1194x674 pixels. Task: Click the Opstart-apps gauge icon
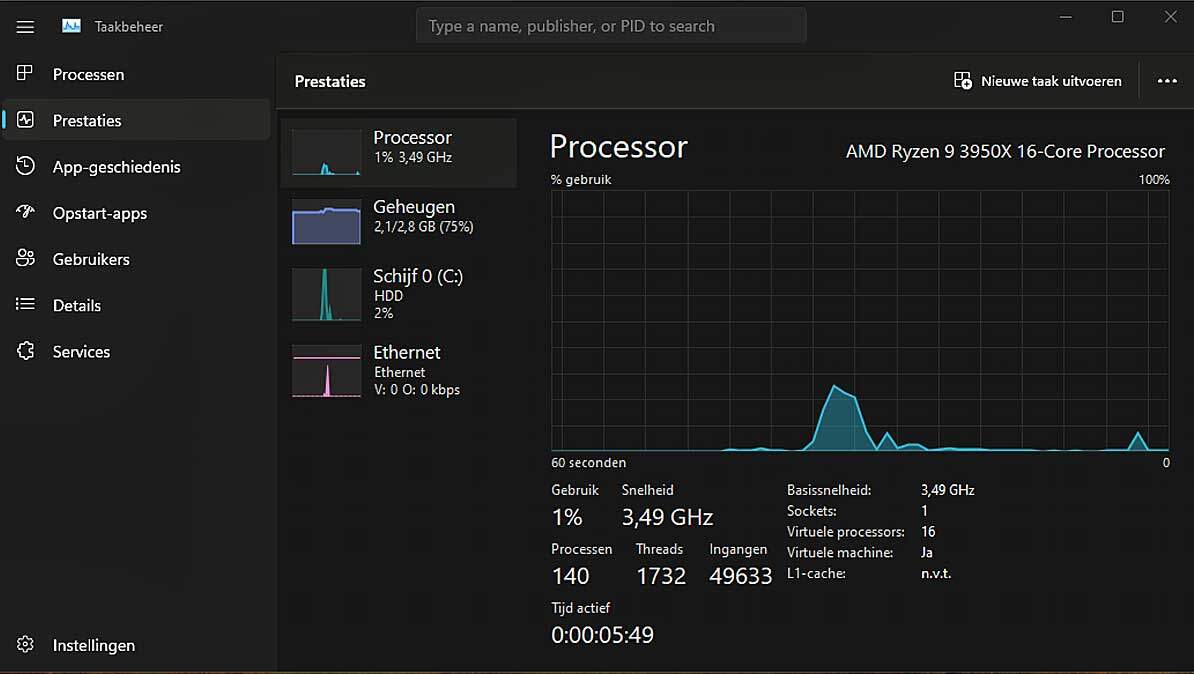[x=25, y=212]
